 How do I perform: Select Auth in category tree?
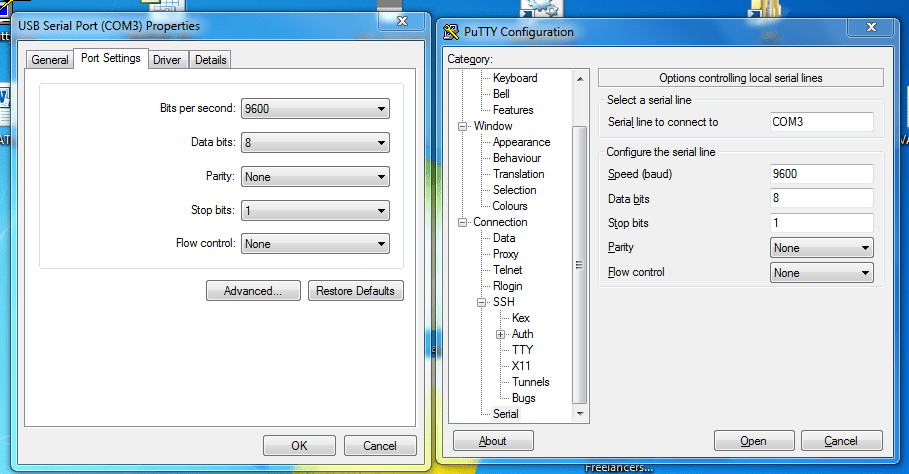pos(522,334)
